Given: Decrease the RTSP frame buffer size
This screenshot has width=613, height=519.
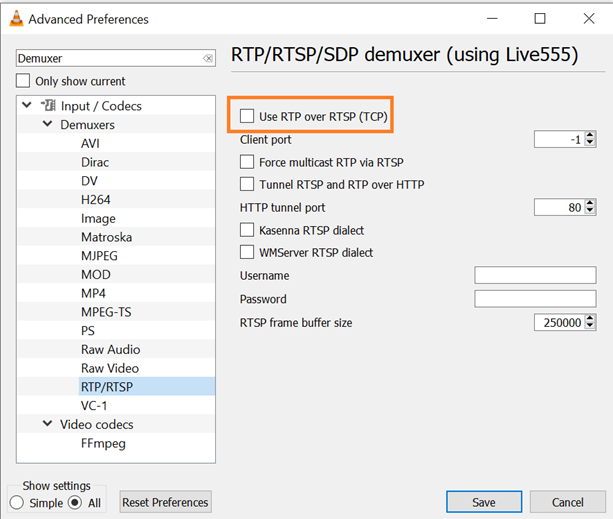Looking at the screenshot, I should pyautogui.click(x=590, y=327).
